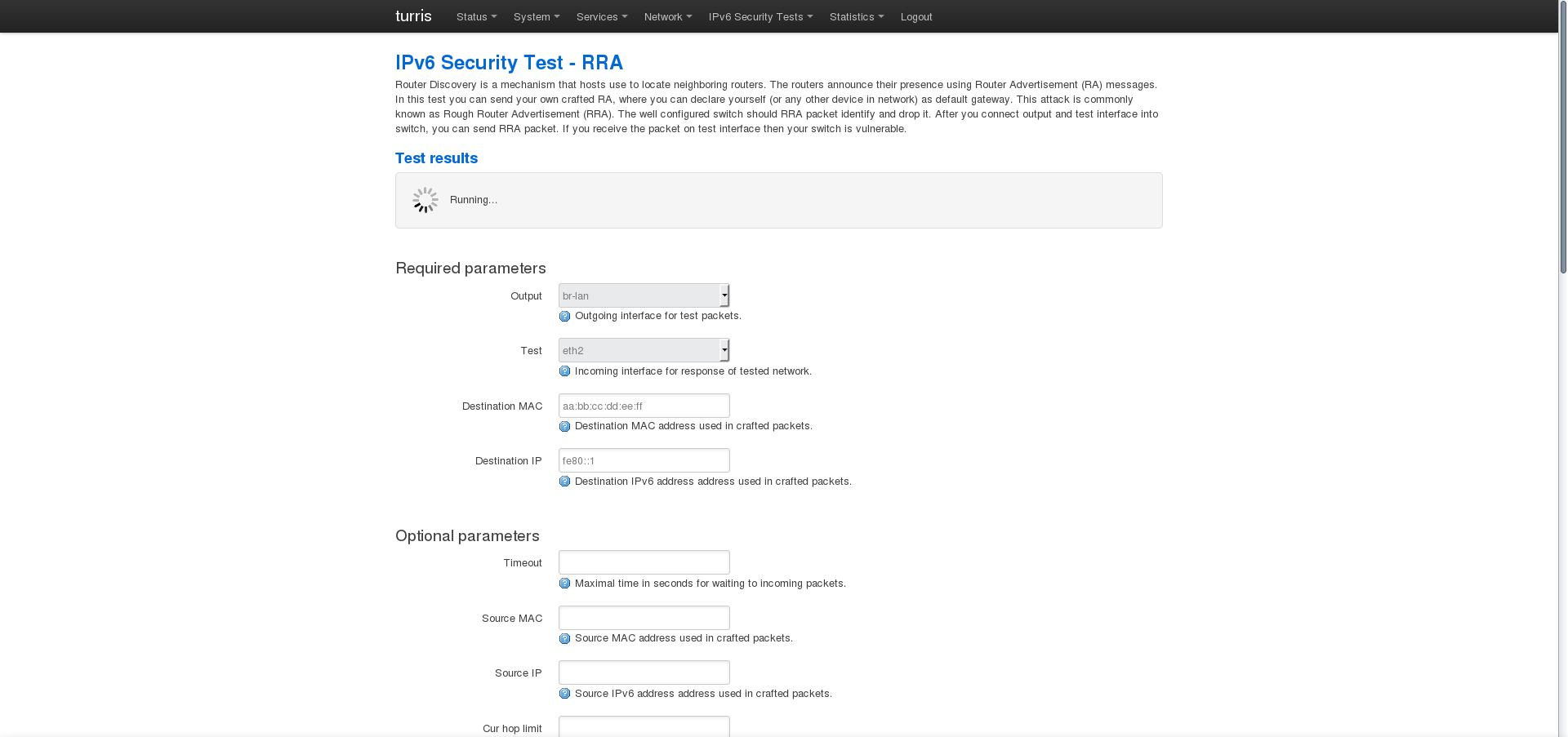Image resolution: width=1568 pixels, height=737 pixels.
Task: Go to turris home brand link
Action: [x=413, y=16]
